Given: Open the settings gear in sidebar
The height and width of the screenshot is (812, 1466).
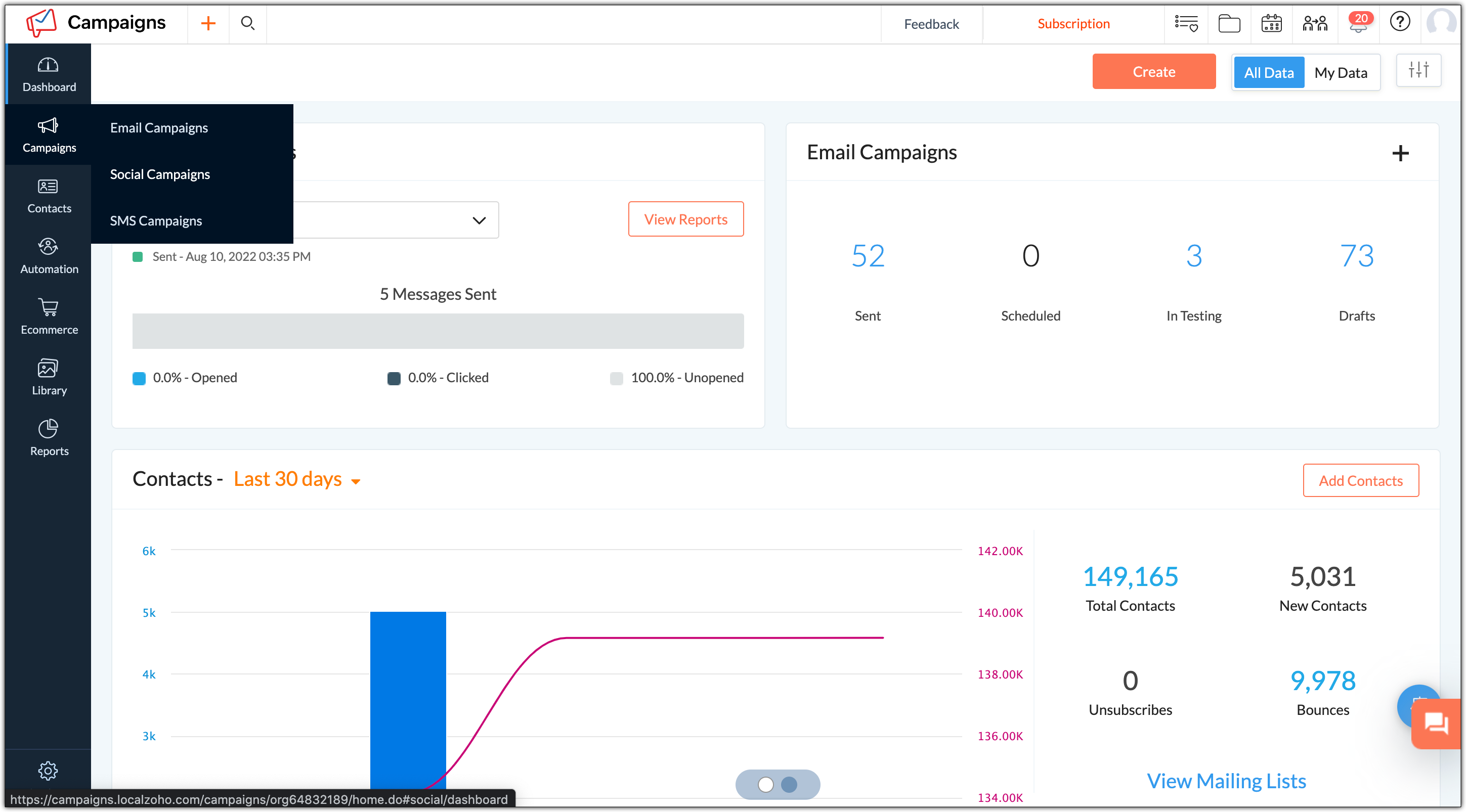Looking at the screenshot, I should tap(48, 771).
